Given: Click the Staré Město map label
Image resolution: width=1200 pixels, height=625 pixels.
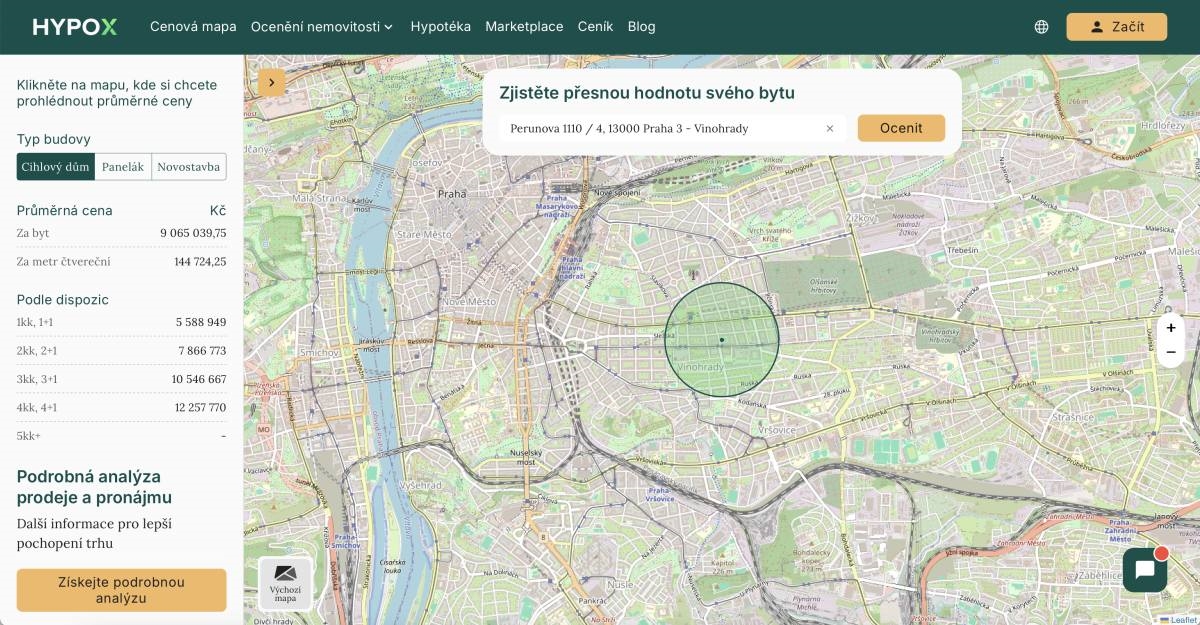Looking at the screenshot, I should [425, 234].
